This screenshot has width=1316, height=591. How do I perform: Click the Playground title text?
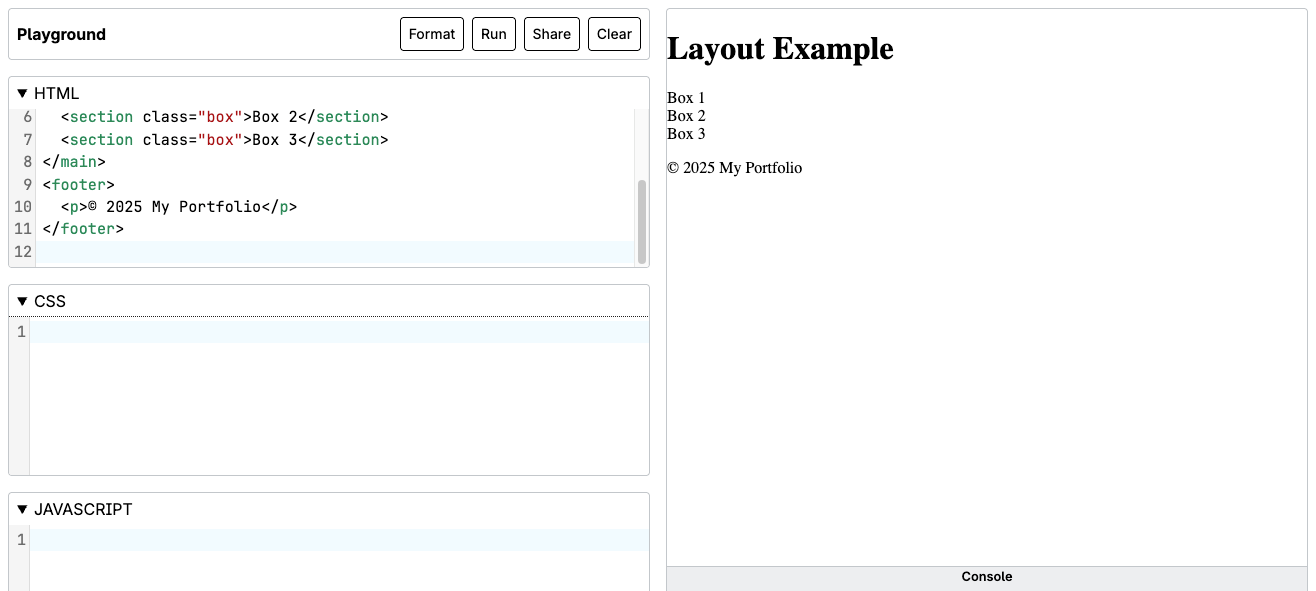pos(61,34)
